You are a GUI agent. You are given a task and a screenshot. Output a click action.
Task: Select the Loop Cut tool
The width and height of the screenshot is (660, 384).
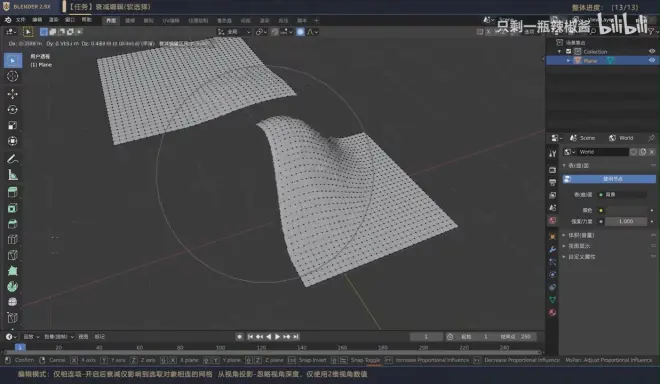pos(13,239)
